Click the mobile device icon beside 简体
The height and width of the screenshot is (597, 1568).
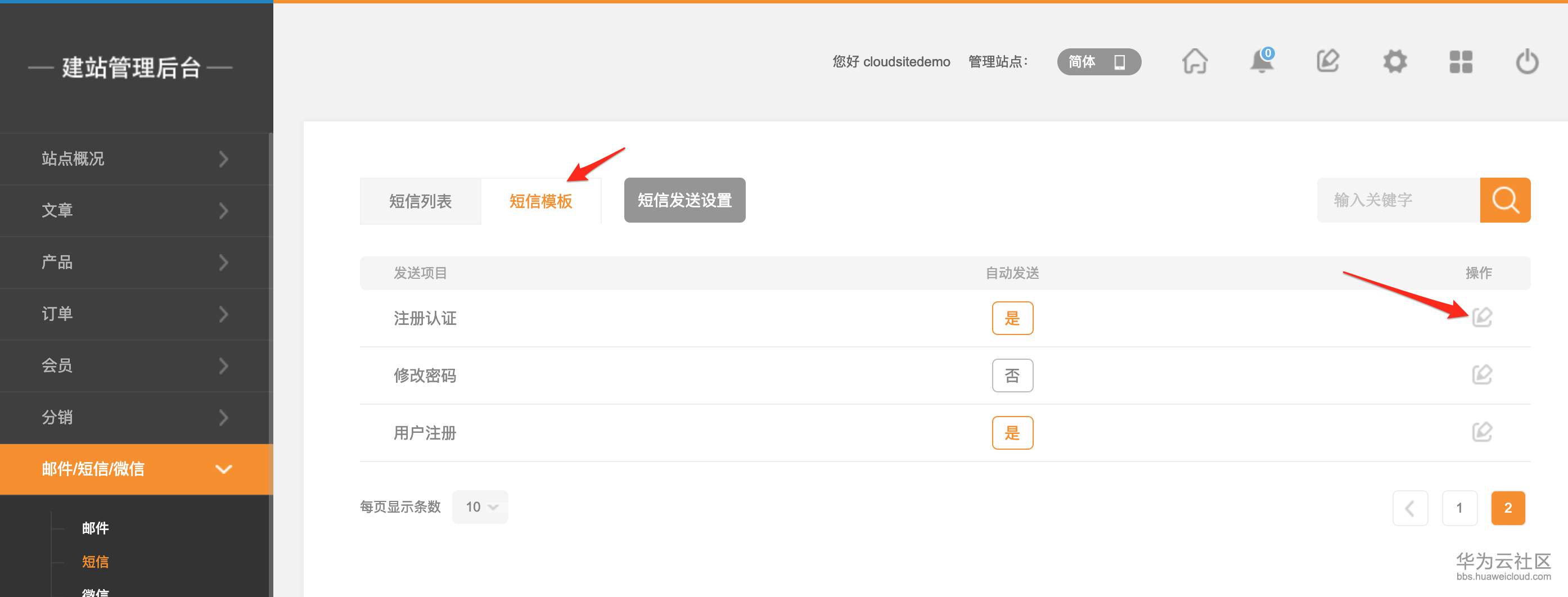tap(1119, 62)
